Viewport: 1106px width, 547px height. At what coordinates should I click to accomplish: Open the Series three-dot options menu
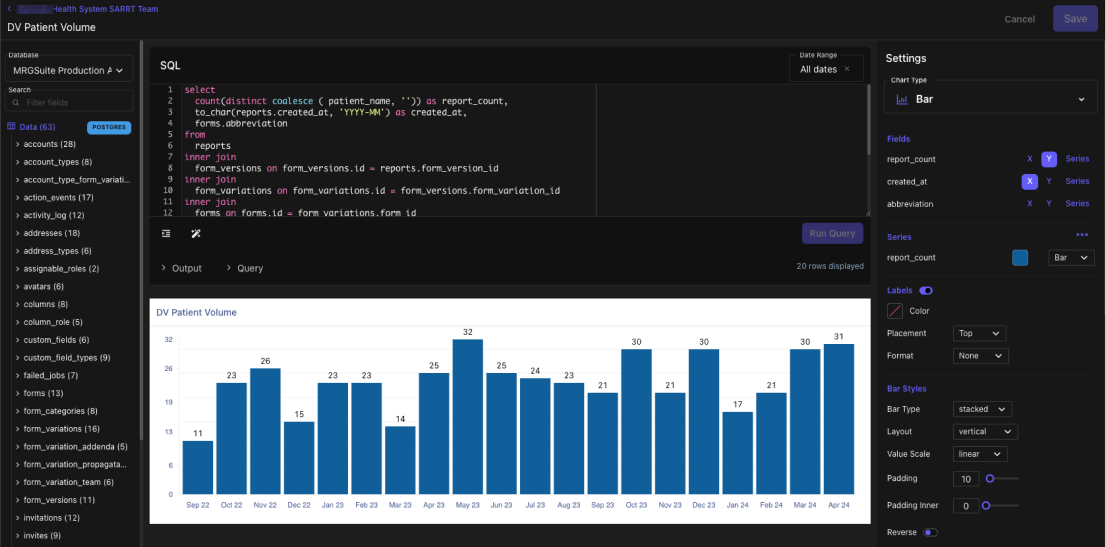click(x=1081, y=235)
